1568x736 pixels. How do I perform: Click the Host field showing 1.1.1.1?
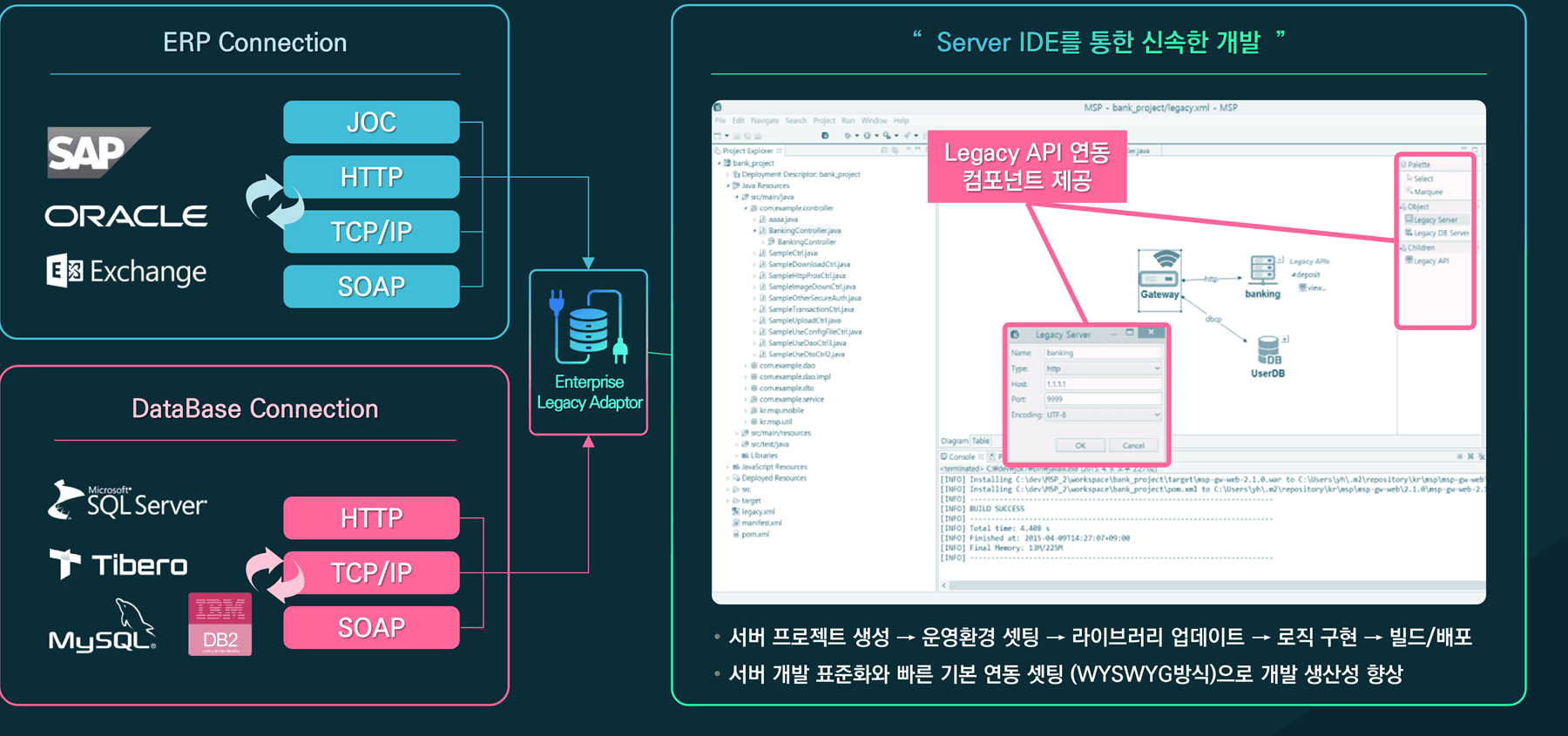point(1104,383)
